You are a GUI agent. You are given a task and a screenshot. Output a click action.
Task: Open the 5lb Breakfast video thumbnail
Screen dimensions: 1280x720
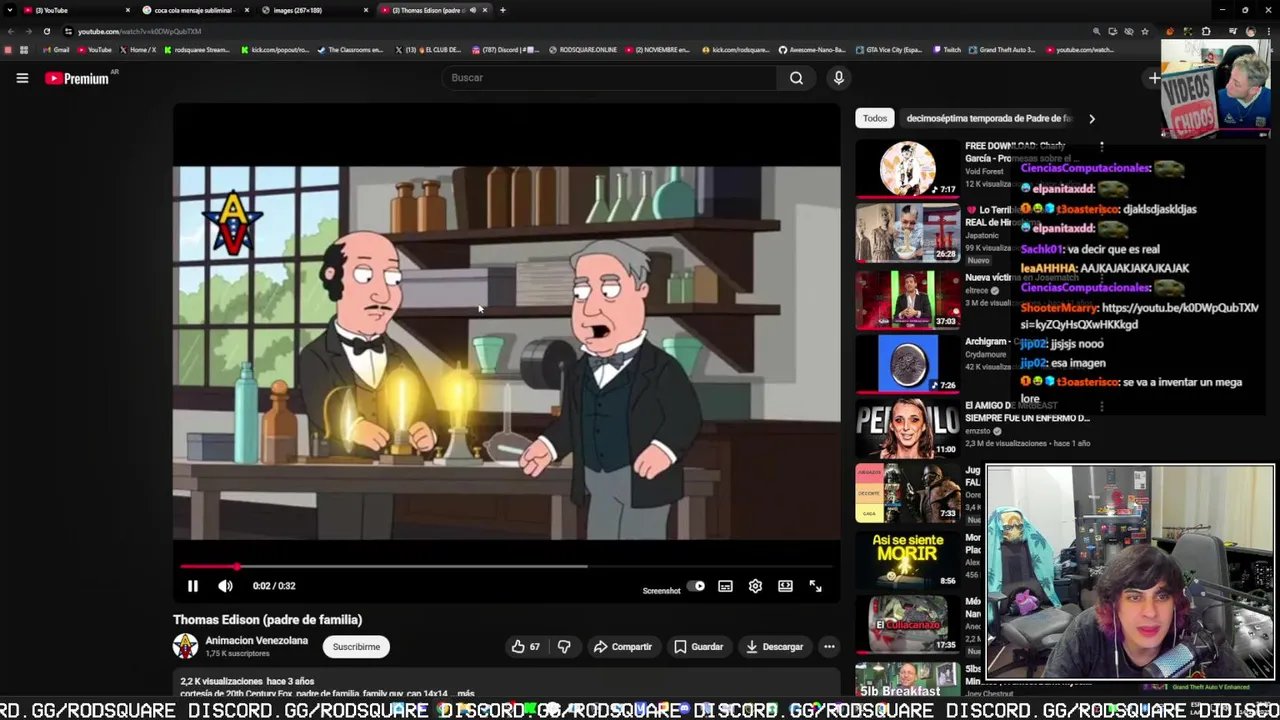coord(908,679)
